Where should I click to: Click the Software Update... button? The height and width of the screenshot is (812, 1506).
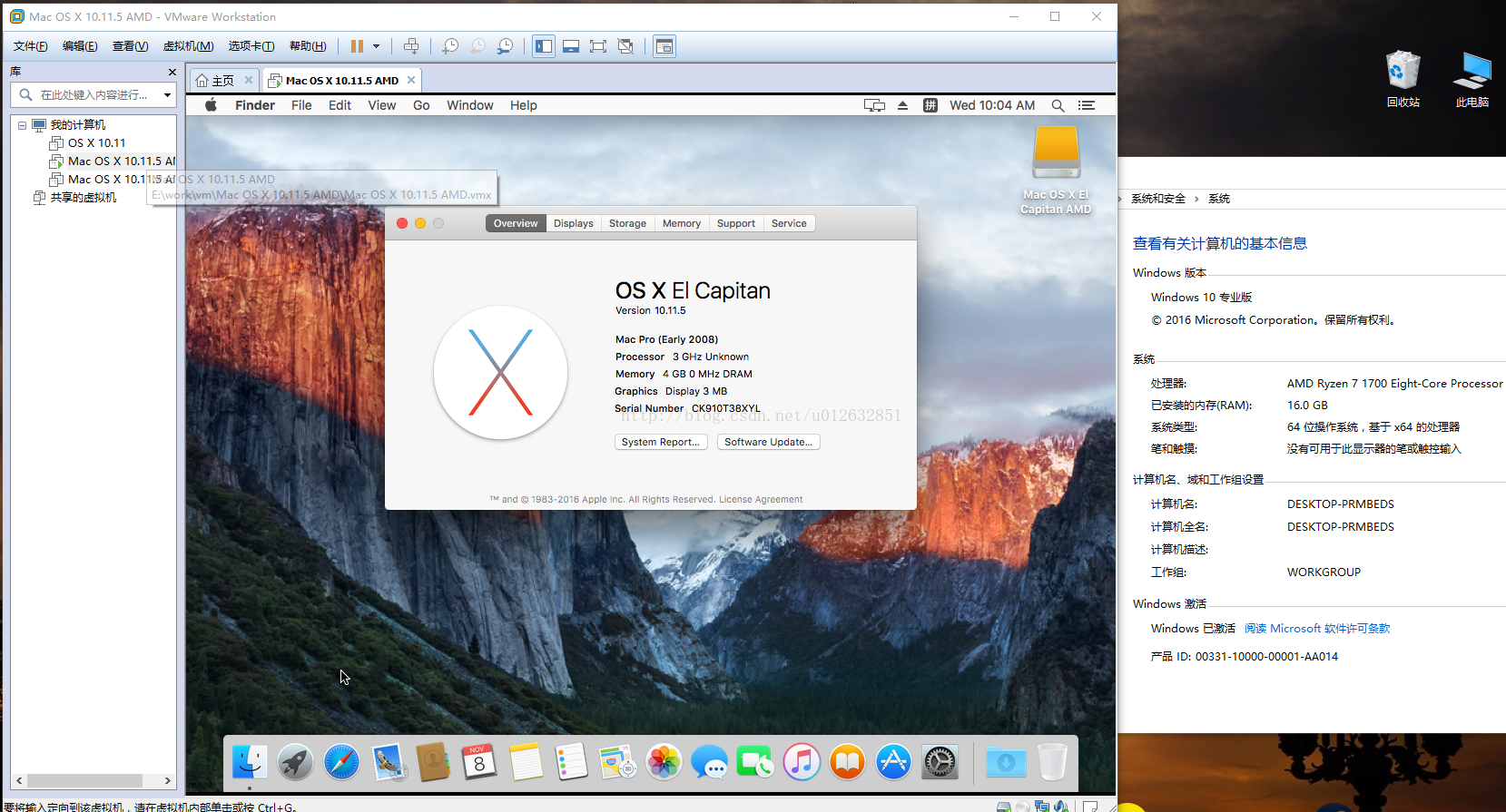(x=769, y=442)
